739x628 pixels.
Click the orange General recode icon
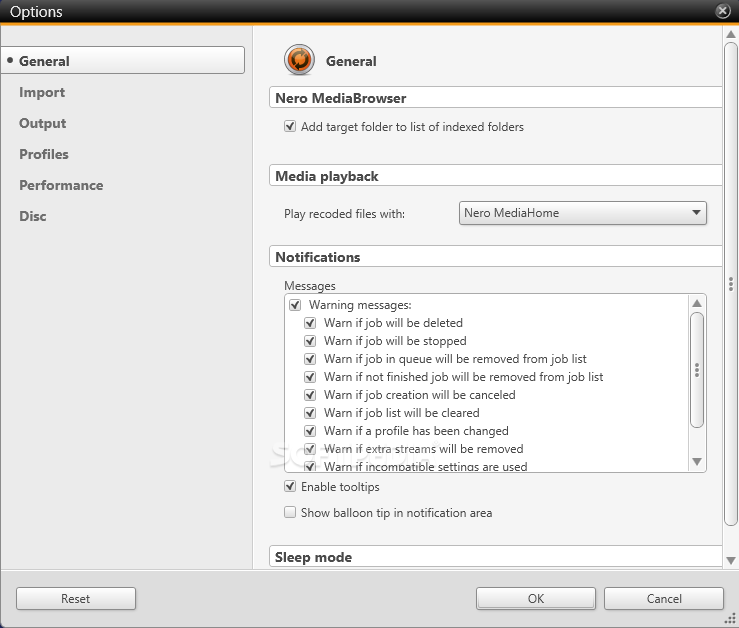(299, 60)
